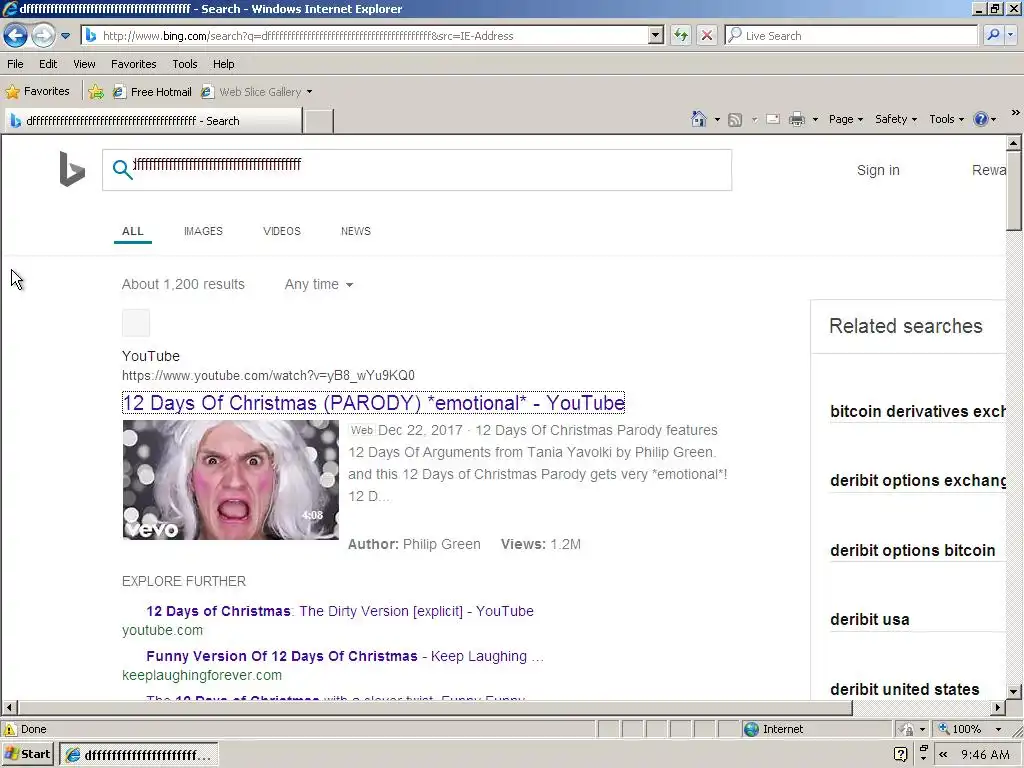The height and width of the screenshot is (768, 1024).
Task: Expand the Print options dropdown arrow
Action: [815, 120]
